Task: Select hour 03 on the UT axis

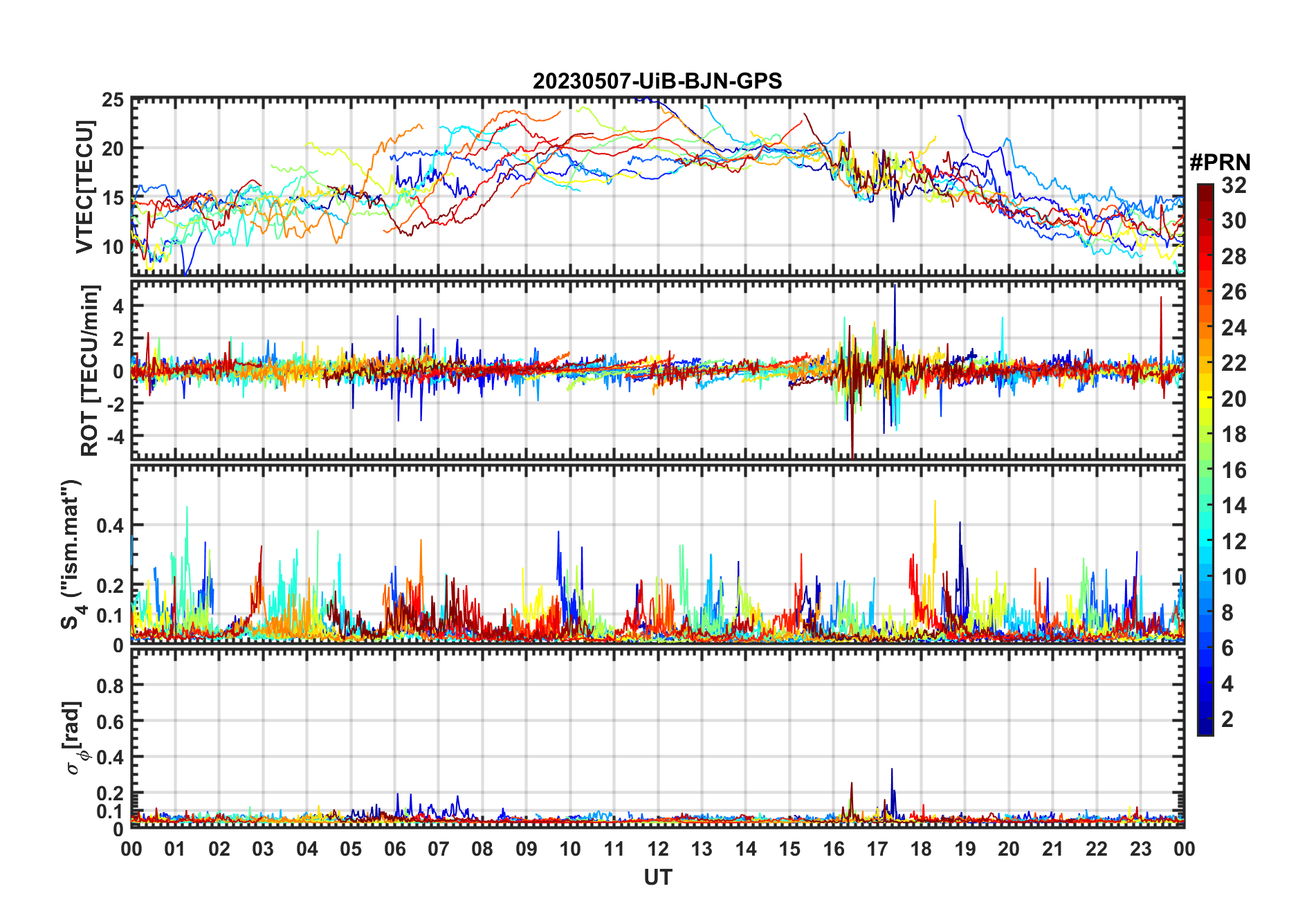Action: pos(263,849)
